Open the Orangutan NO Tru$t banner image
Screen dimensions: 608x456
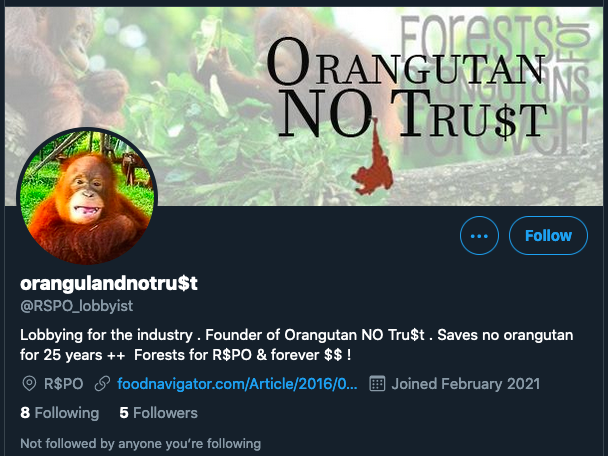304,106
